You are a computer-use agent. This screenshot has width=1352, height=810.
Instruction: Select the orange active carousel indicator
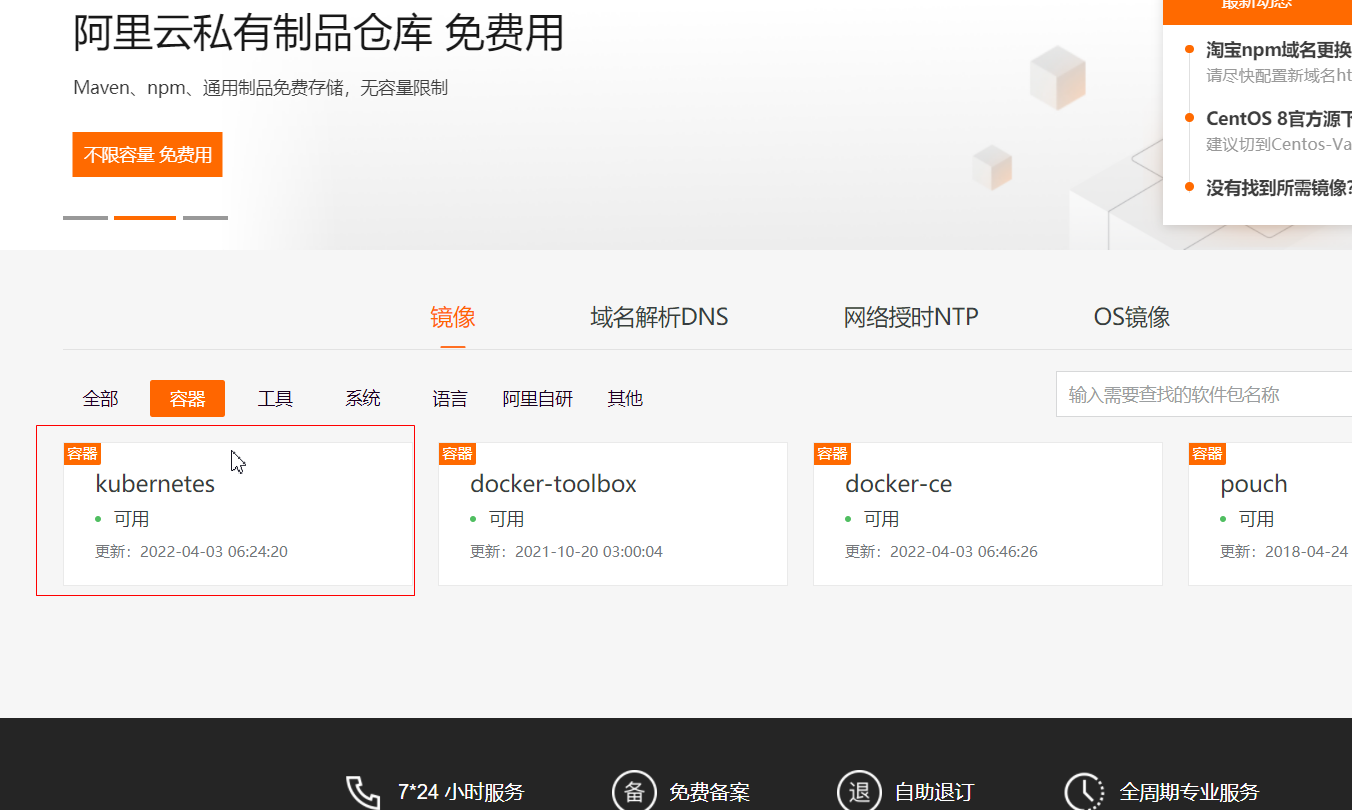(145, 217)
